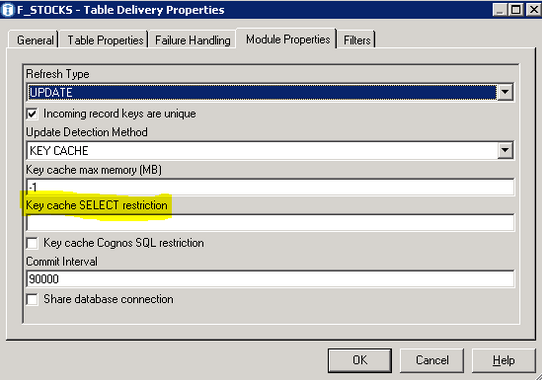This screenshot has width=542, height=380.
Task: Click the Key cache max memory field
Action: pos(270,187)
